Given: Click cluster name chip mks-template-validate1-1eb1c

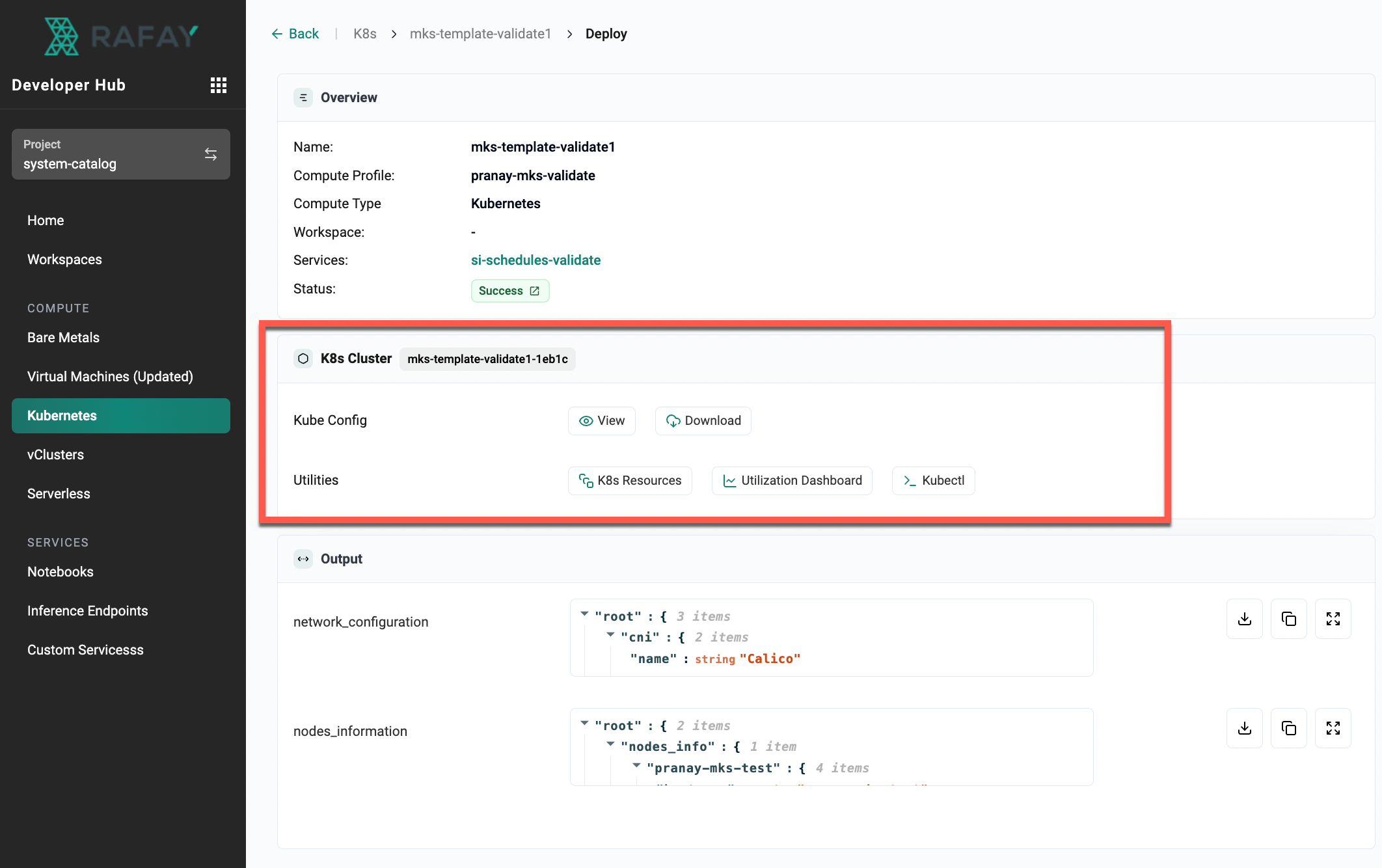Looking at the screenshot, I should [x=487, y=359].
